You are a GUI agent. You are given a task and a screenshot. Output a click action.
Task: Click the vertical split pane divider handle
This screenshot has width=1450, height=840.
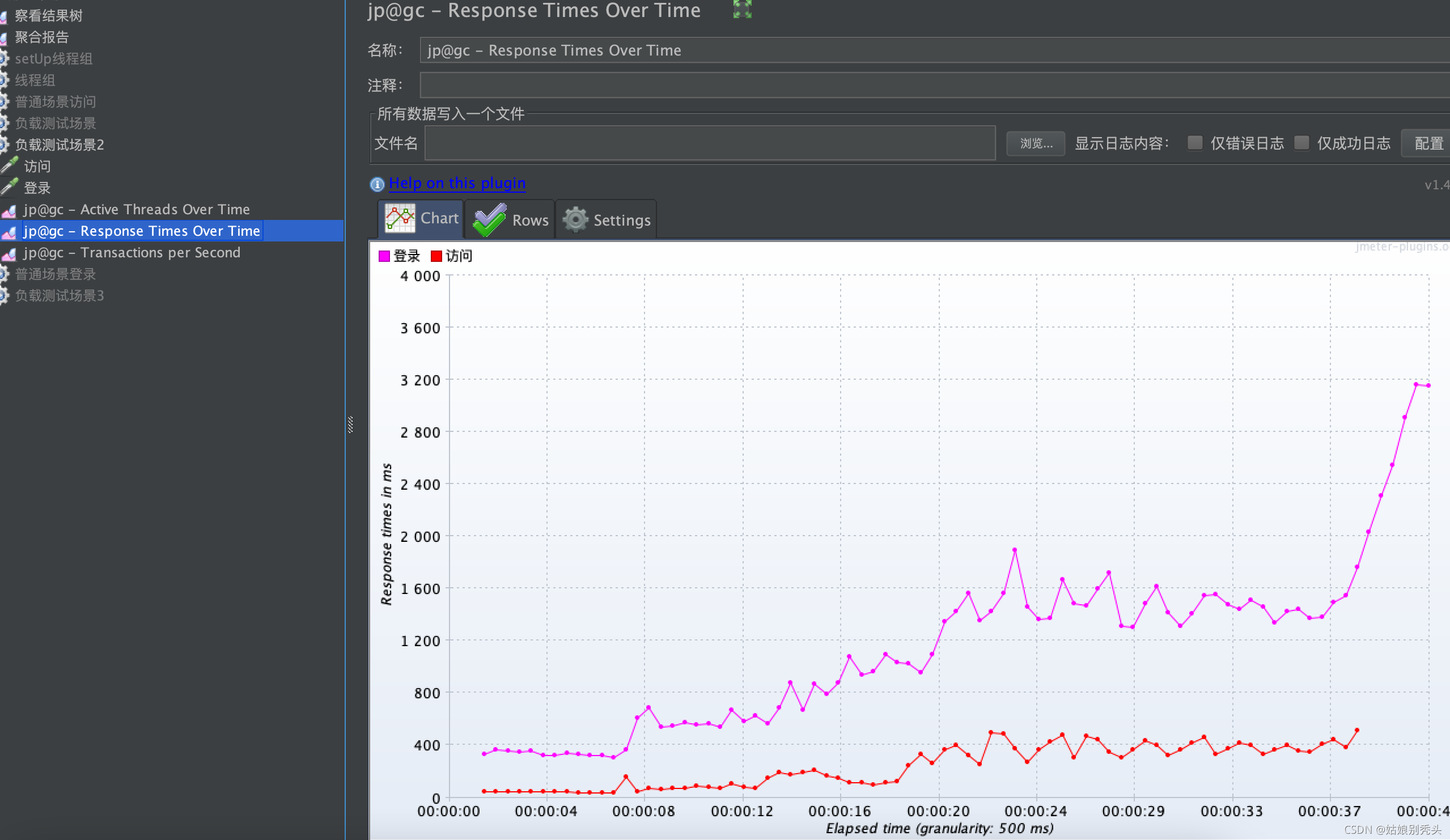point(350,425)
